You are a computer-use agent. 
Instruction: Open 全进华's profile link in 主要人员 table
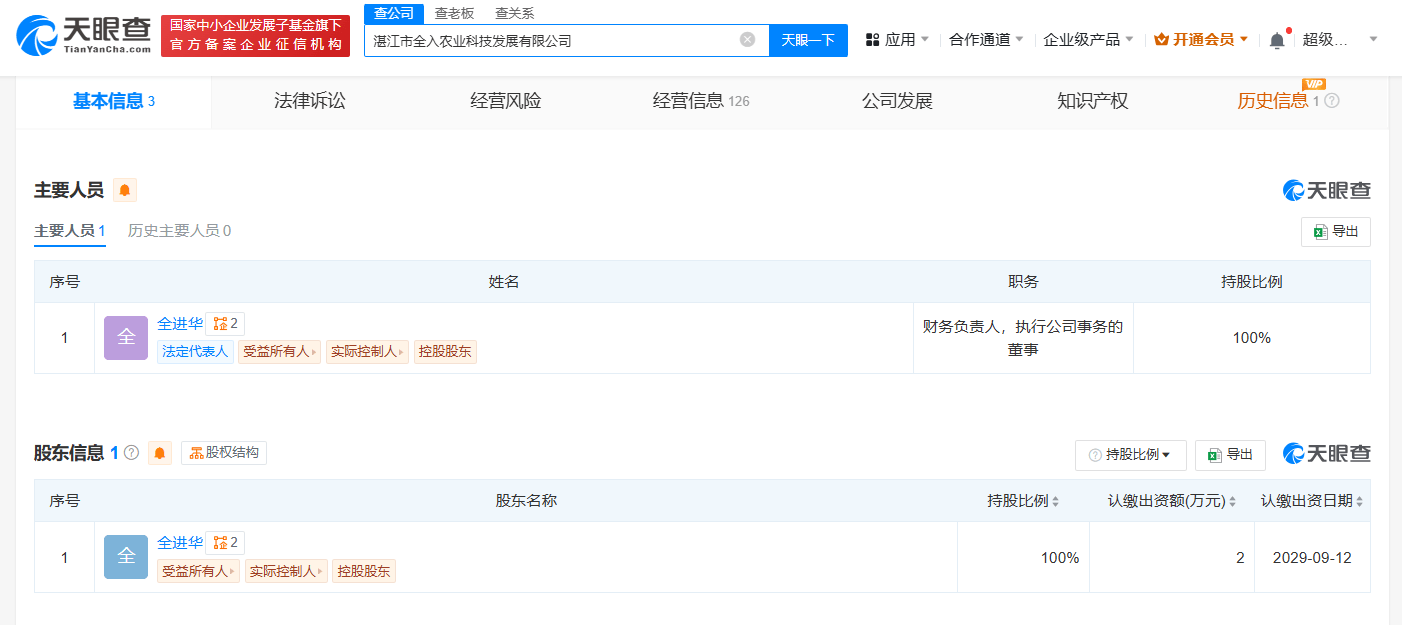point(180,324)
